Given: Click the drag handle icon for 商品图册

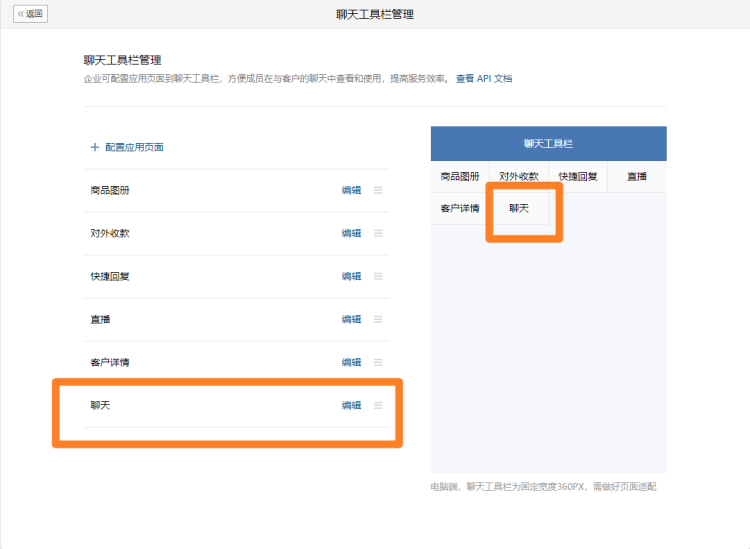Looking at the screenshot, I should (x=378, y=190).
